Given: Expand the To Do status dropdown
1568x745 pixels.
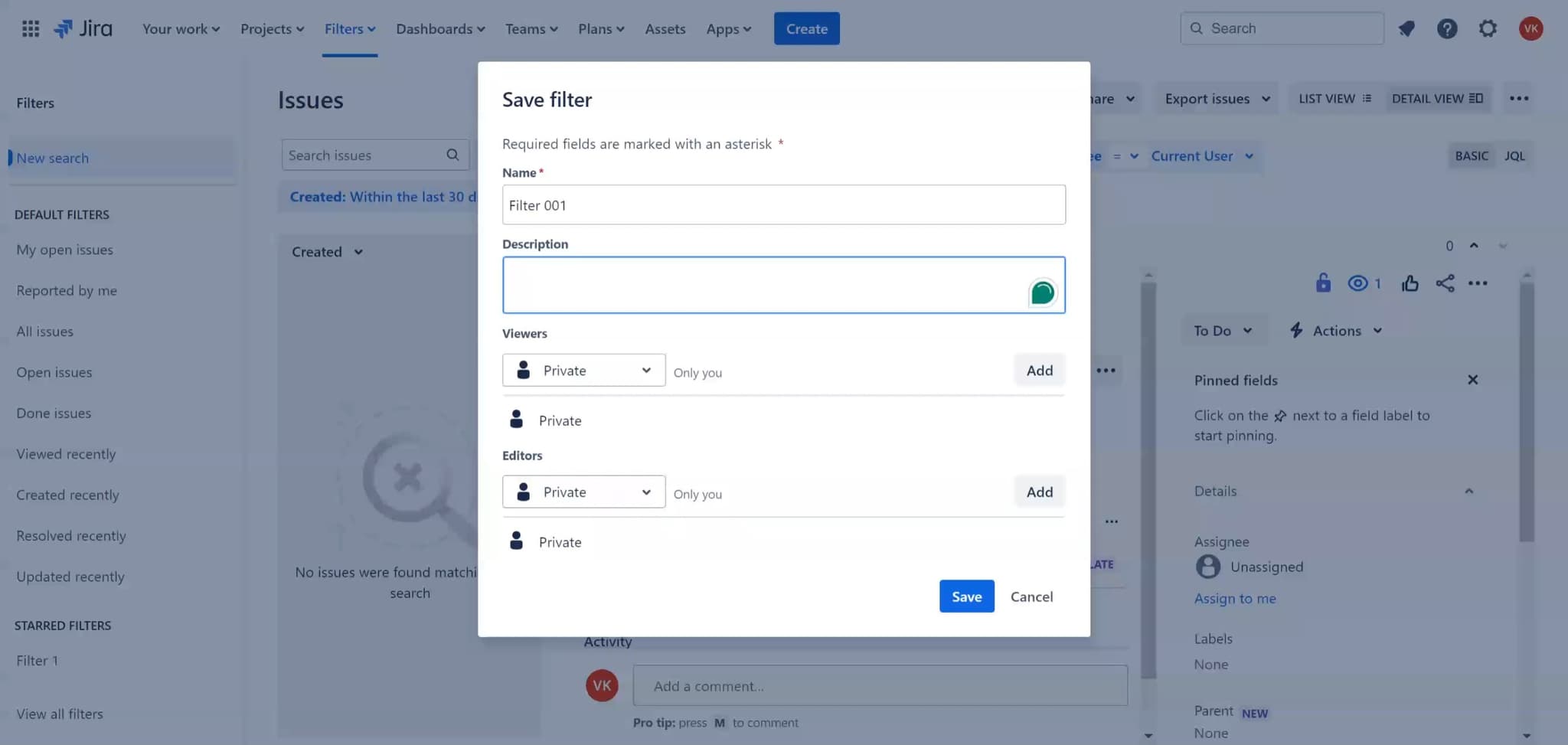Looking at the screenshot, I should coord(1222,331).
